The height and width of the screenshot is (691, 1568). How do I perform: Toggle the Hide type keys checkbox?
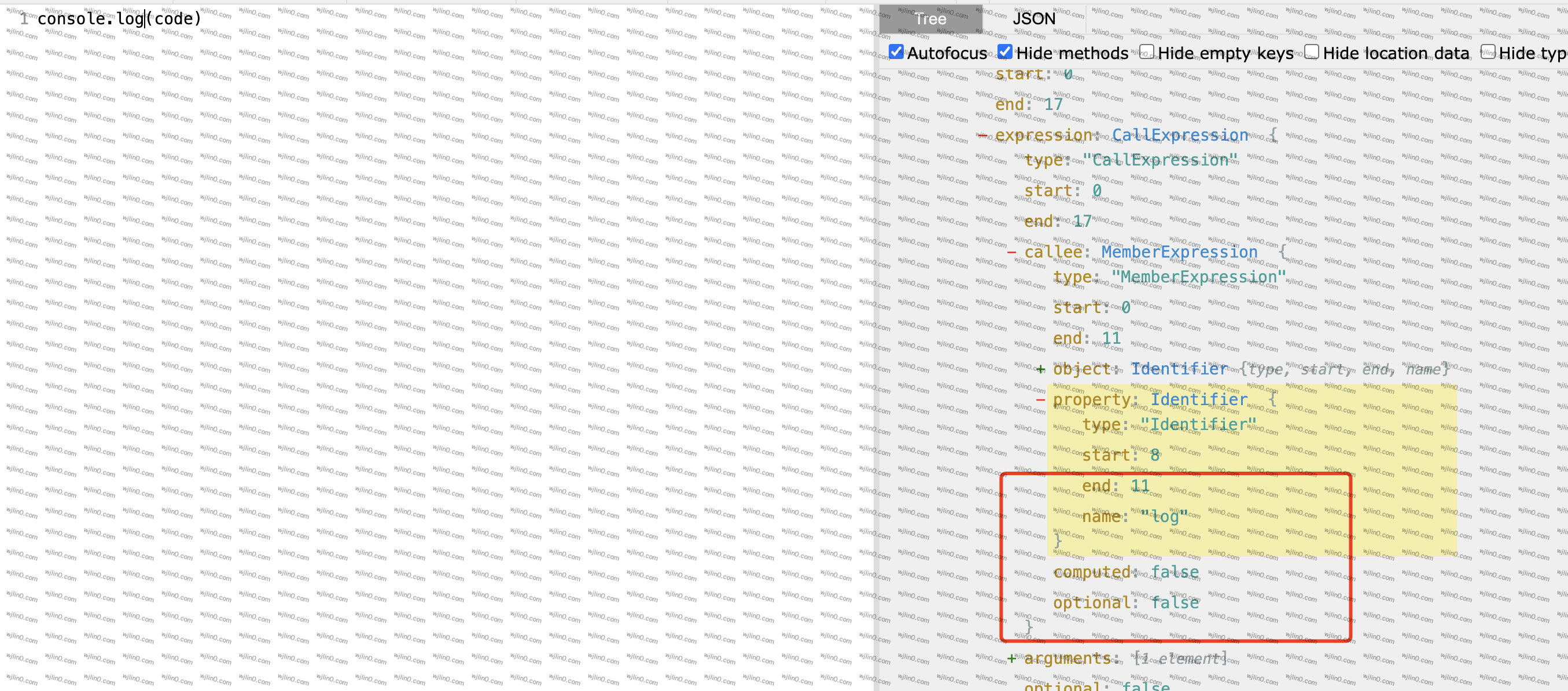pyautogui.click(x=1488, y=52)
